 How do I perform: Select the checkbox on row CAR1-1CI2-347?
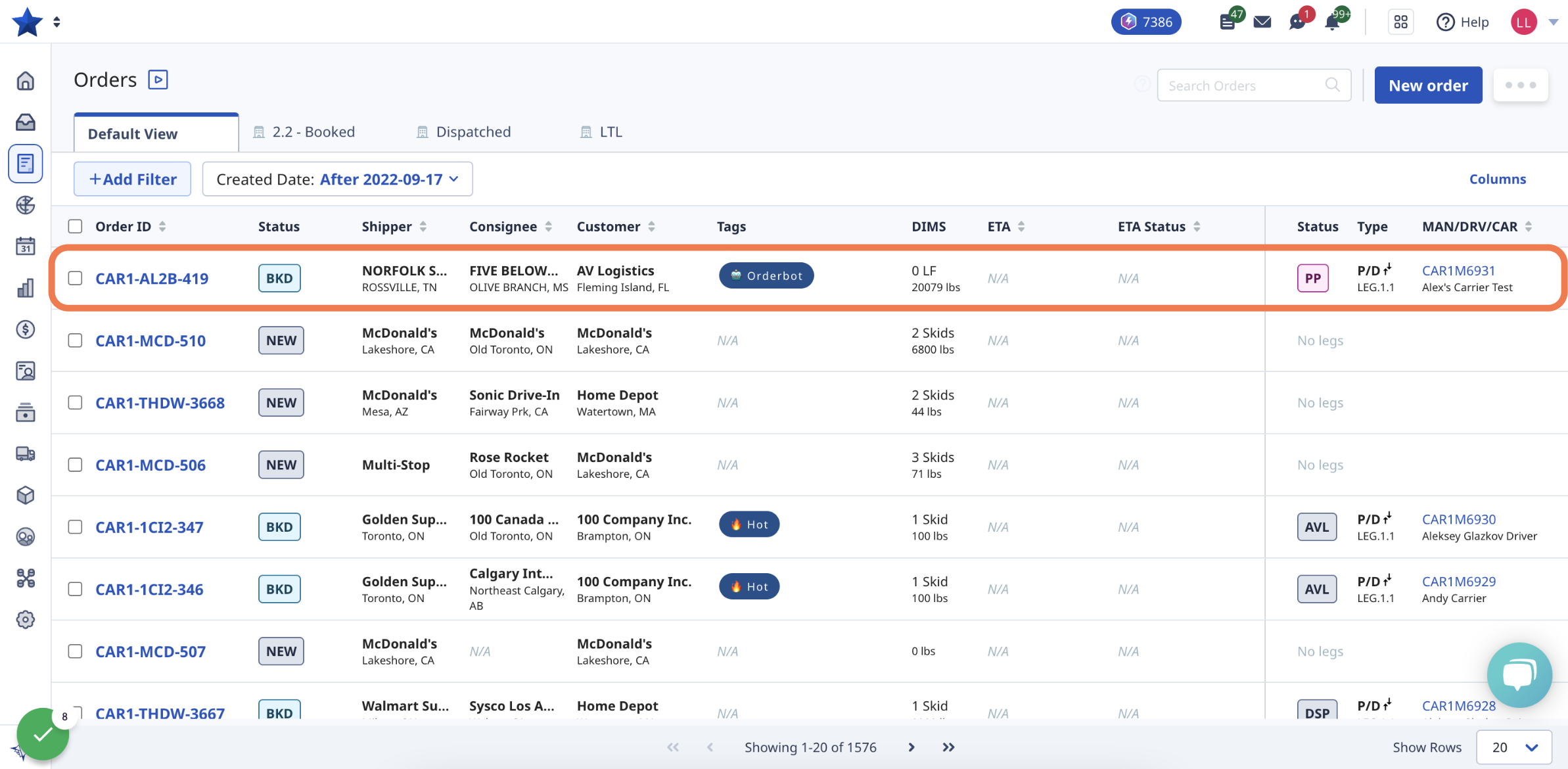click(x=75, y=526)
